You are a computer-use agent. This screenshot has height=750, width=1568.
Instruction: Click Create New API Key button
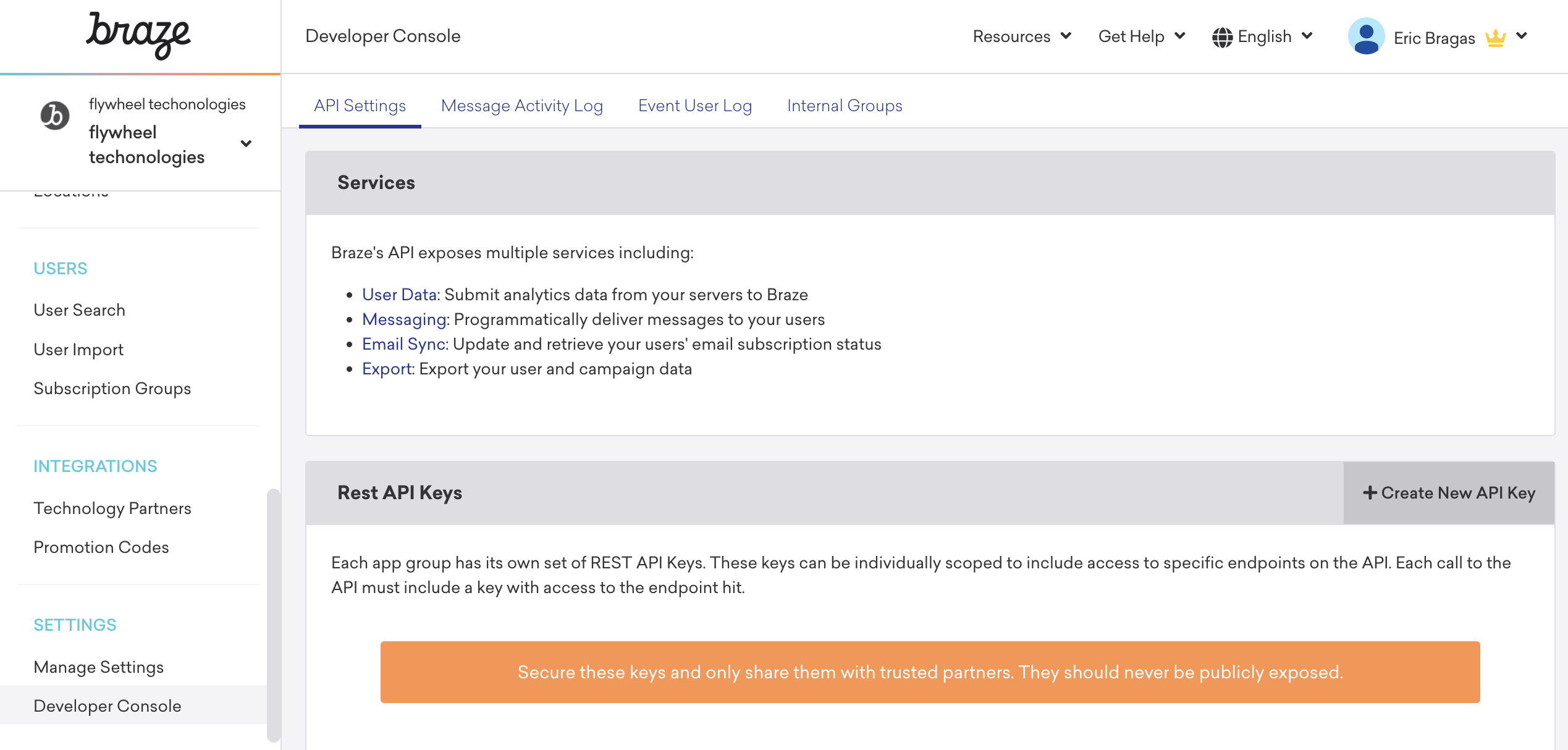click(x=1449, y=492)
